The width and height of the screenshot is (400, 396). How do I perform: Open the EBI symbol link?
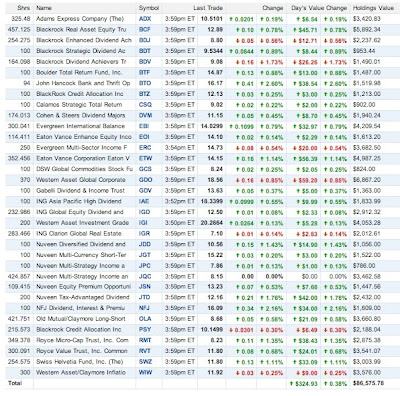144,126
